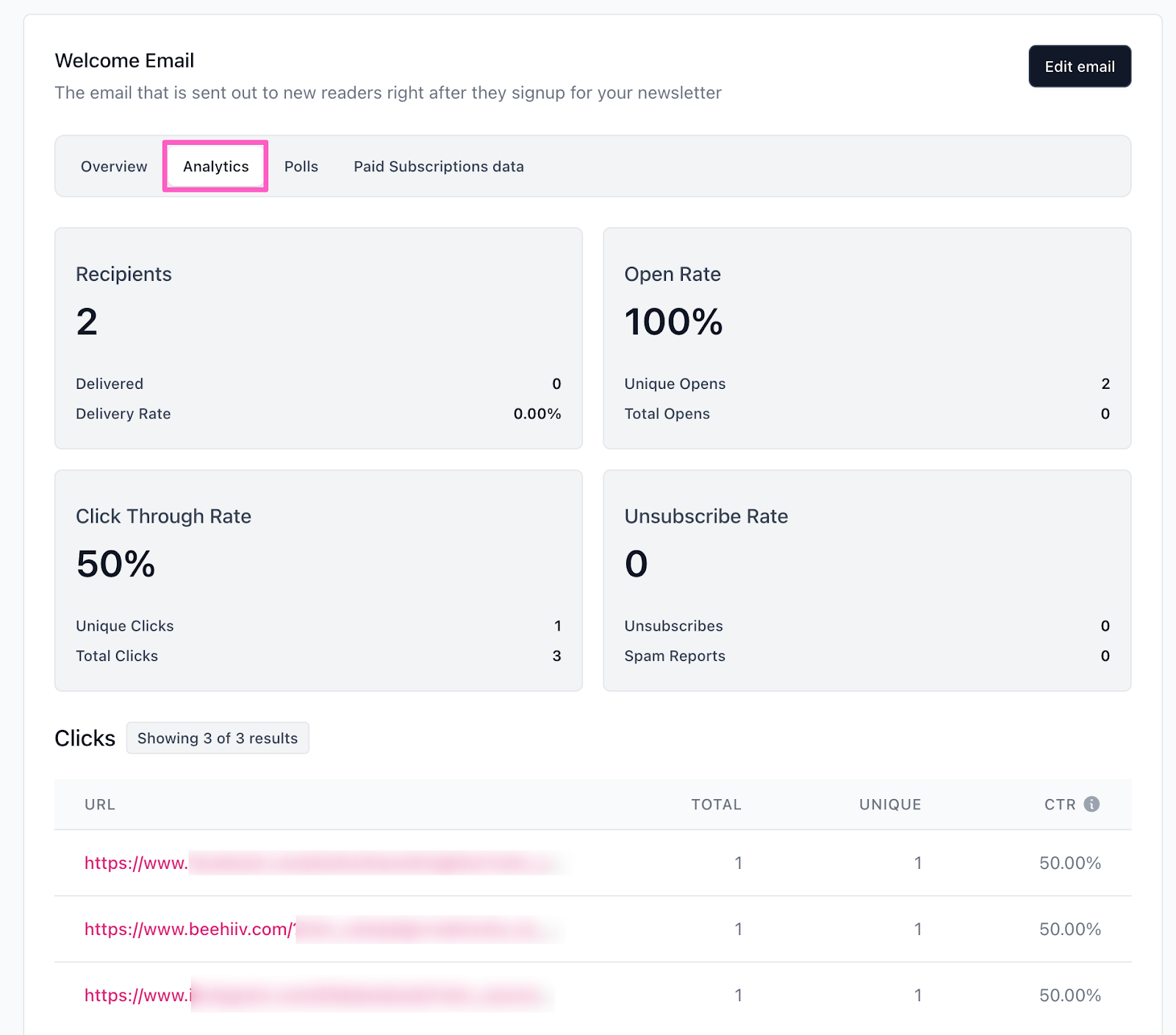The height and width of the screenshot is (1035, 1176).
Task: Click the Spam Reports row label
Action: (x=674, y=656)
